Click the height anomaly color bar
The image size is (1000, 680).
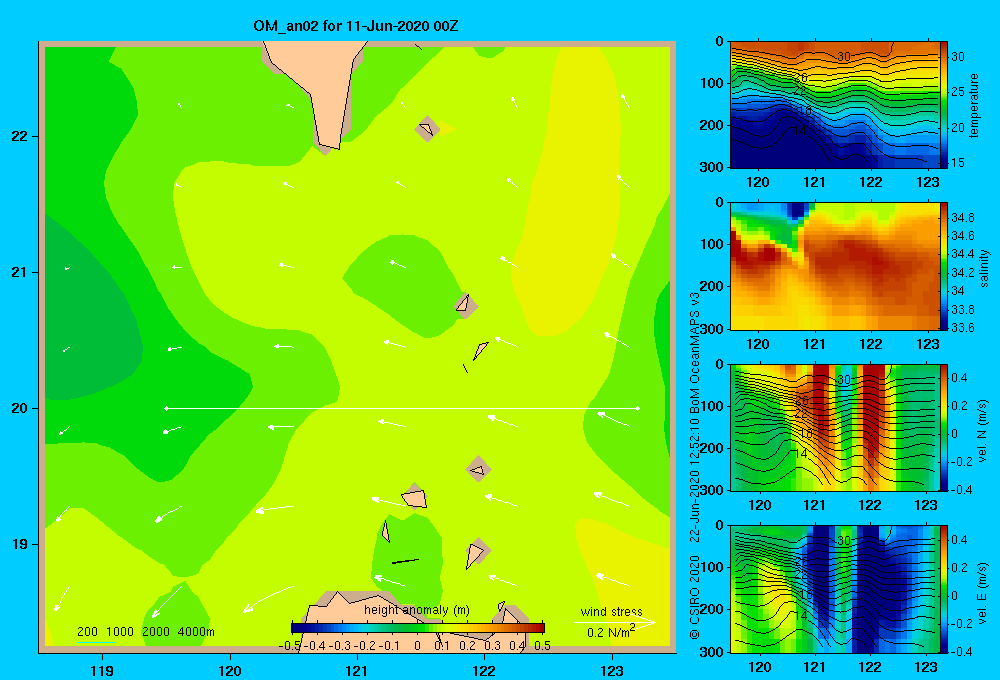coord(417,628)
